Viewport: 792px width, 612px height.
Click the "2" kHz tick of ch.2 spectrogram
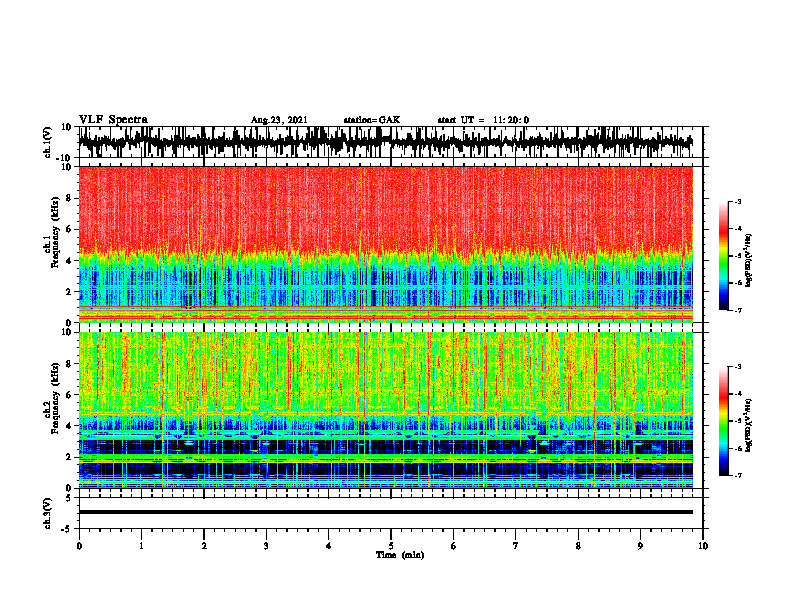click(x=69, y=457)
